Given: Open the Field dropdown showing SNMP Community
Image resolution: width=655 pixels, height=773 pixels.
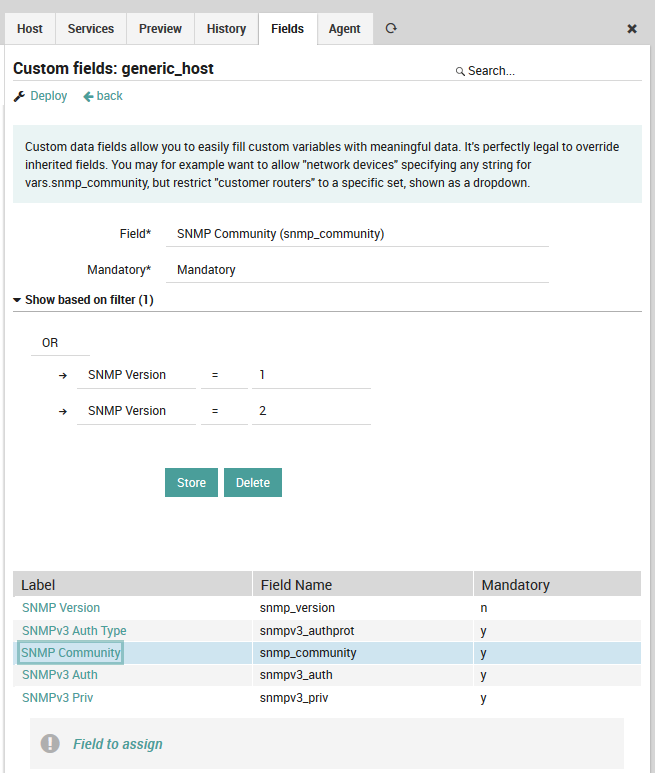Looking at the screenshot, I should point(357,234).
